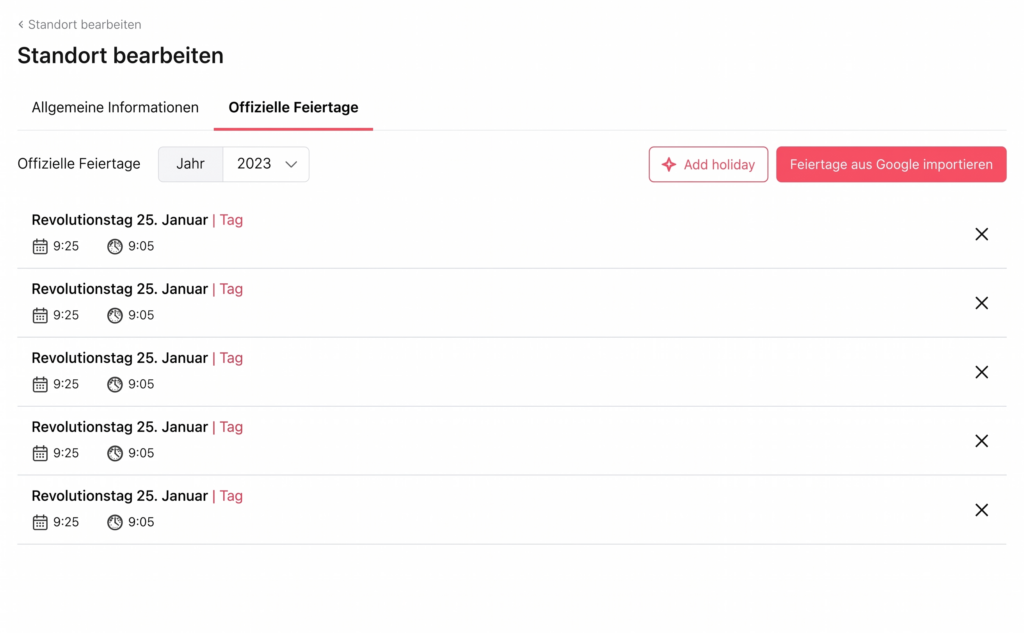
Task: Click the Standort bearbeiten breadcrumb link
Action: tap(85, 24)
